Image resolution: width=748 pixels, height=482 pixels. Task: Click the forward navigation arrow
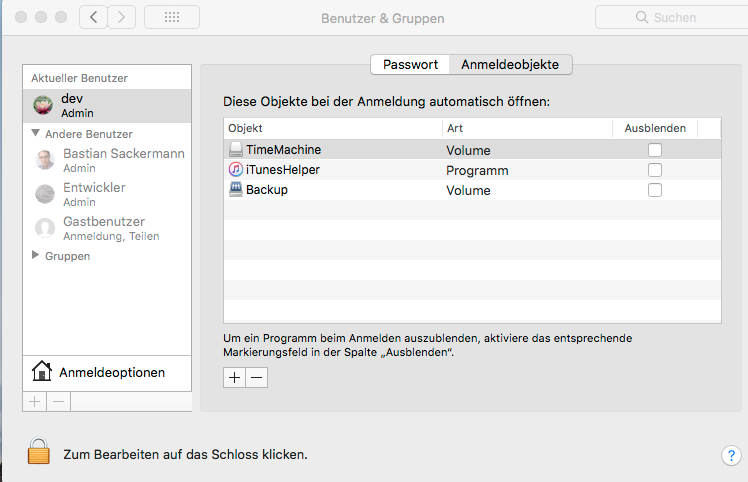[x=122, y=18]
